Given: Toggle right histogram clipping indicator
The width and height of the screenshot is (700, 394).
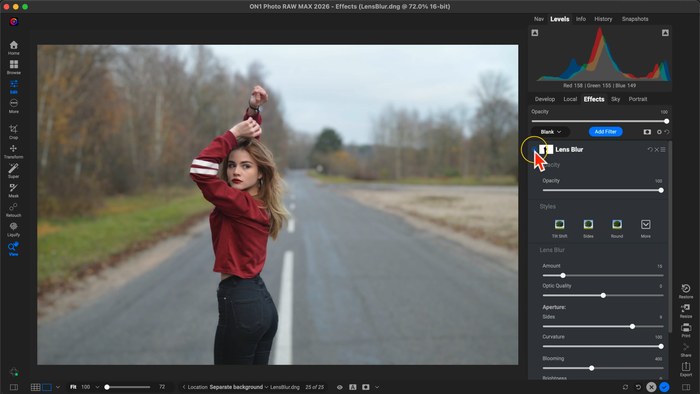Looking at the screenshot, I should [665, 33].
